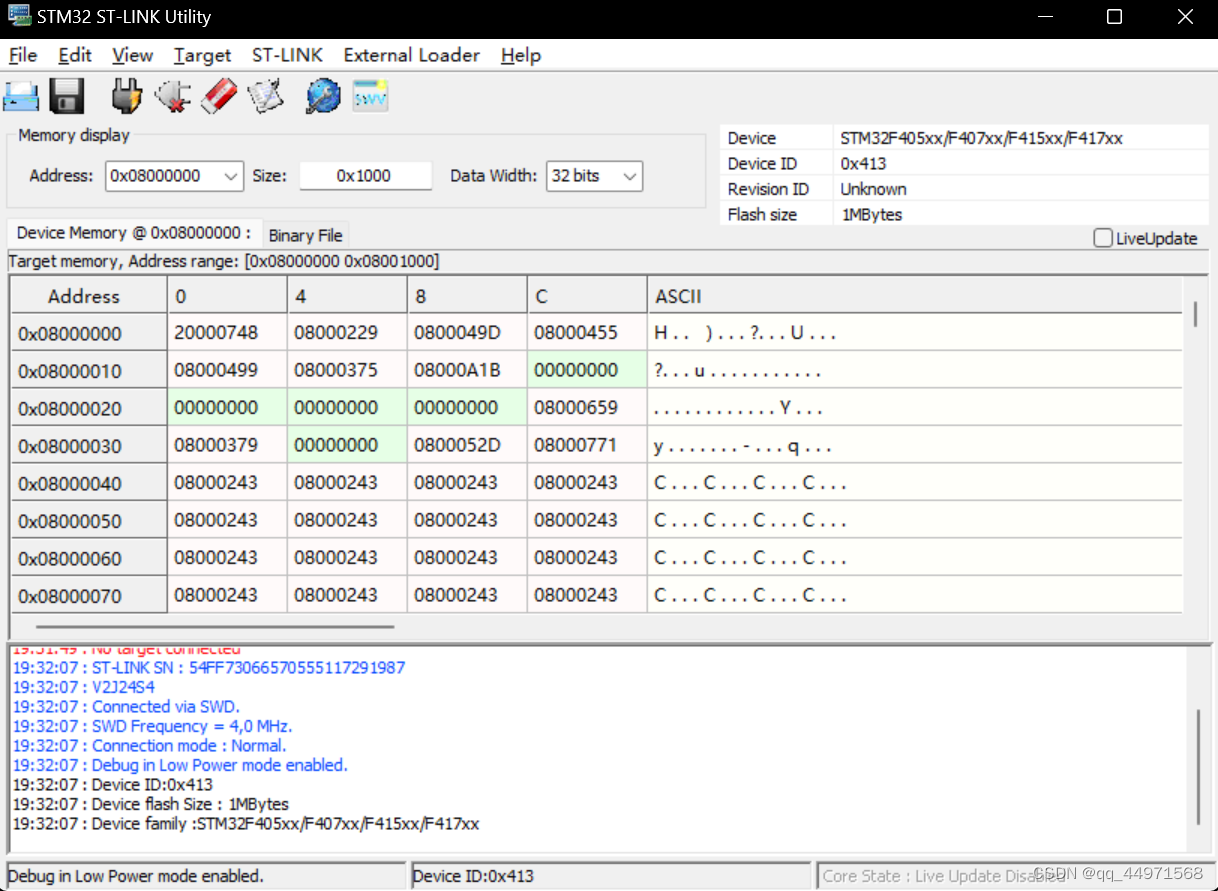Click the ASCII column header

click(x=915, y=296)
